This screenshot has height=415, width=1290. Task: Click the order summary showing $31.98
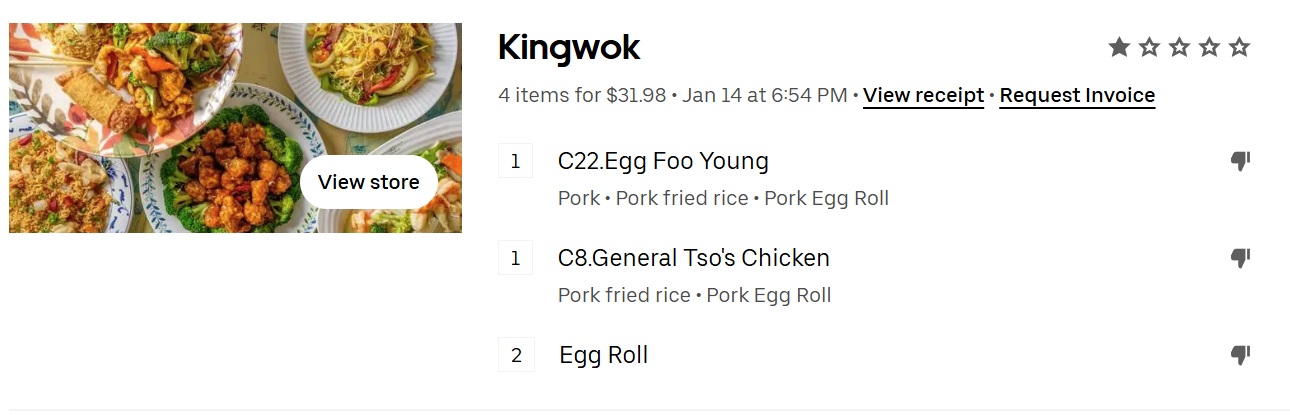point(582,96)
